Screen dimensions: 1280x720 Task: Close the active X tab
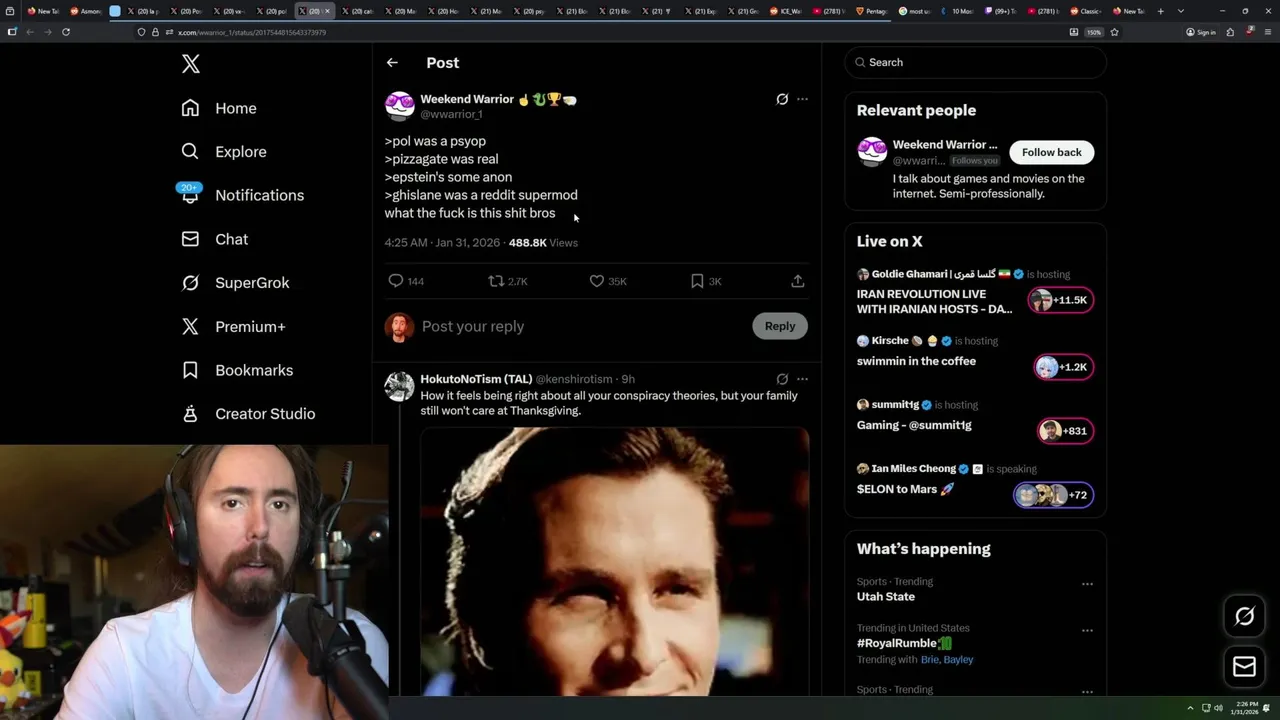pyautogui.click(x=327, y=11)
